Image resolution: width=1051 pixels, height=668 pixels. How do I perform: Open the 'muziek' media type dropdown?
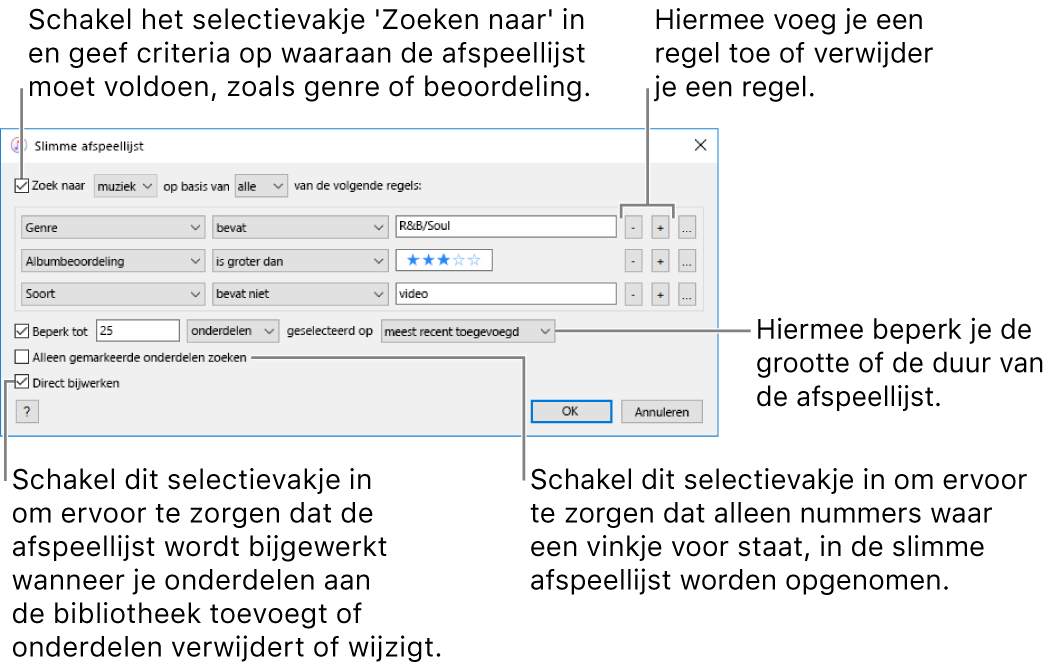[x=125, y=186]
